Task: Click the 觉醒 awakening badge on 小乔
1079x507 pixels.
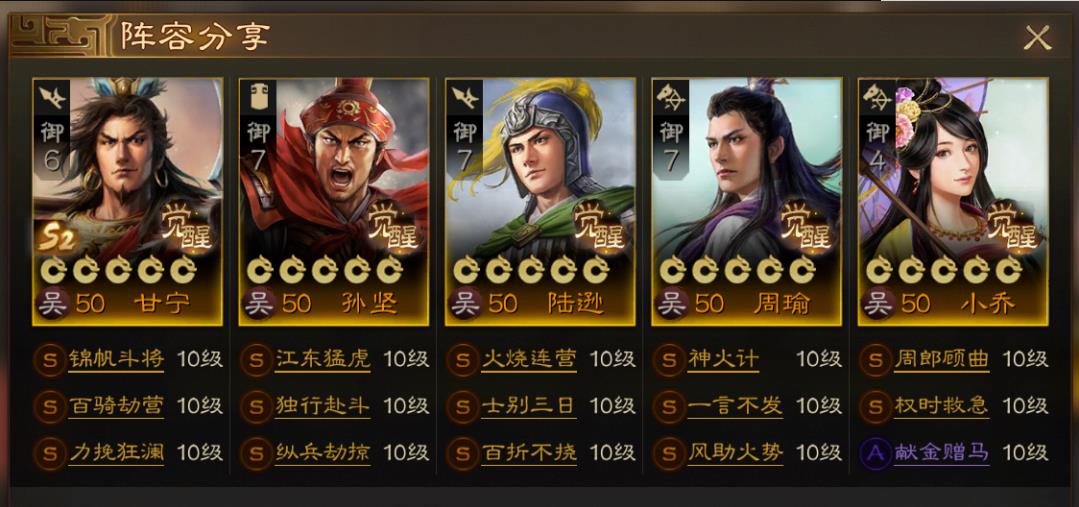Action: tap(1012, 225)
